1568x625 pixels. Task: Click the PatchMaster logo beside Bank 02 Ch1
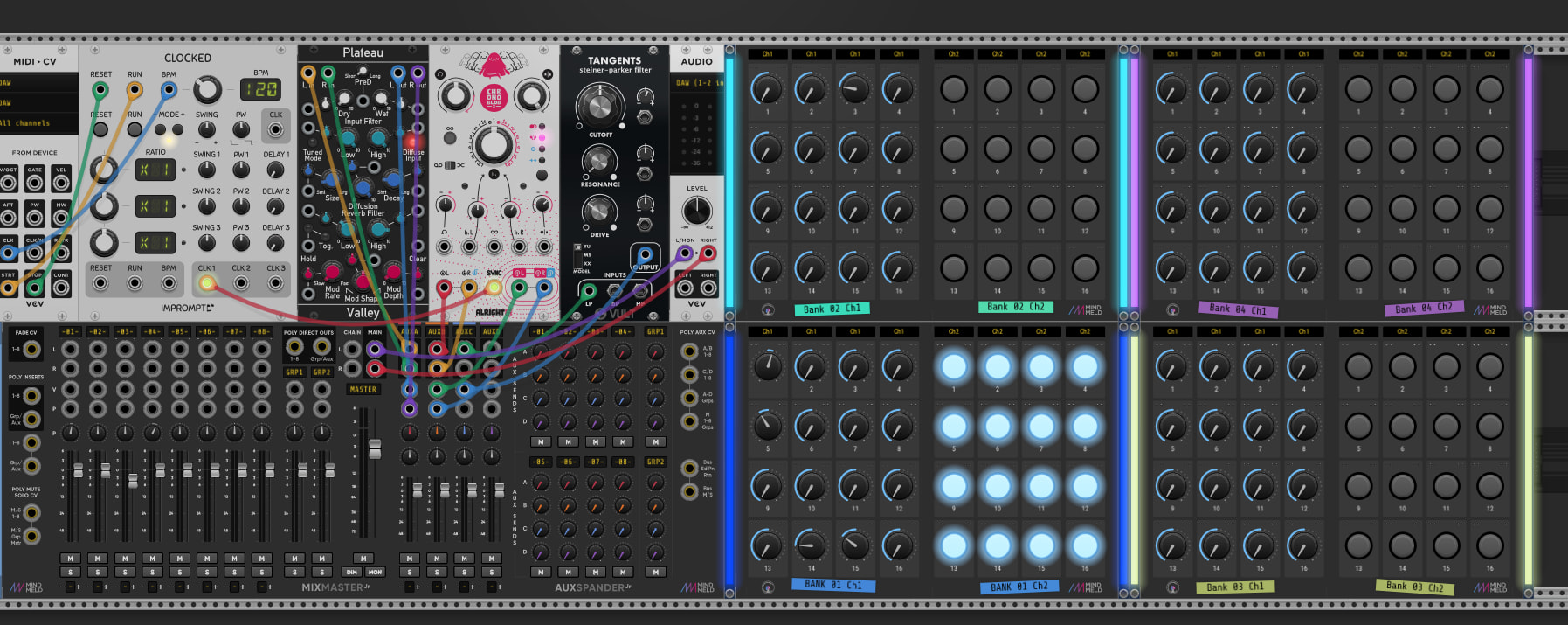coord(768,309)
